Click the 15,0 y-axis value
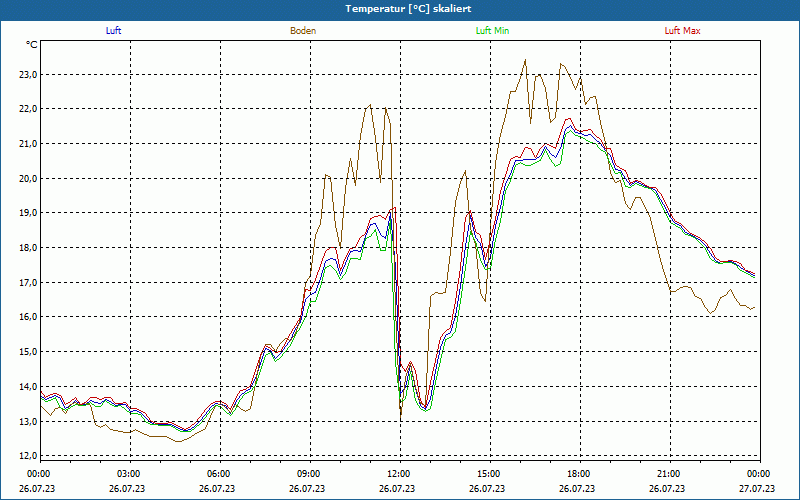 pos(29,352)
